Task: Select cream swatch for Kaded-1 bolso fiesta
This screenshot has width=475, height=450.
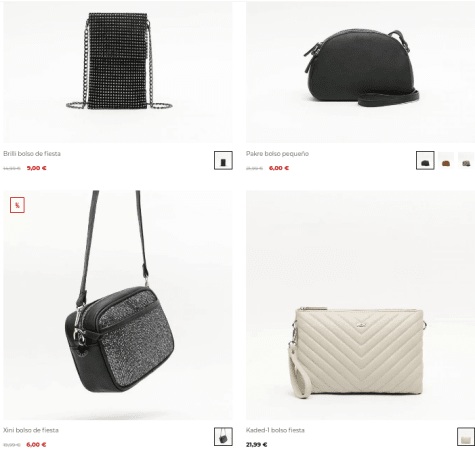Action: point(466,436)
